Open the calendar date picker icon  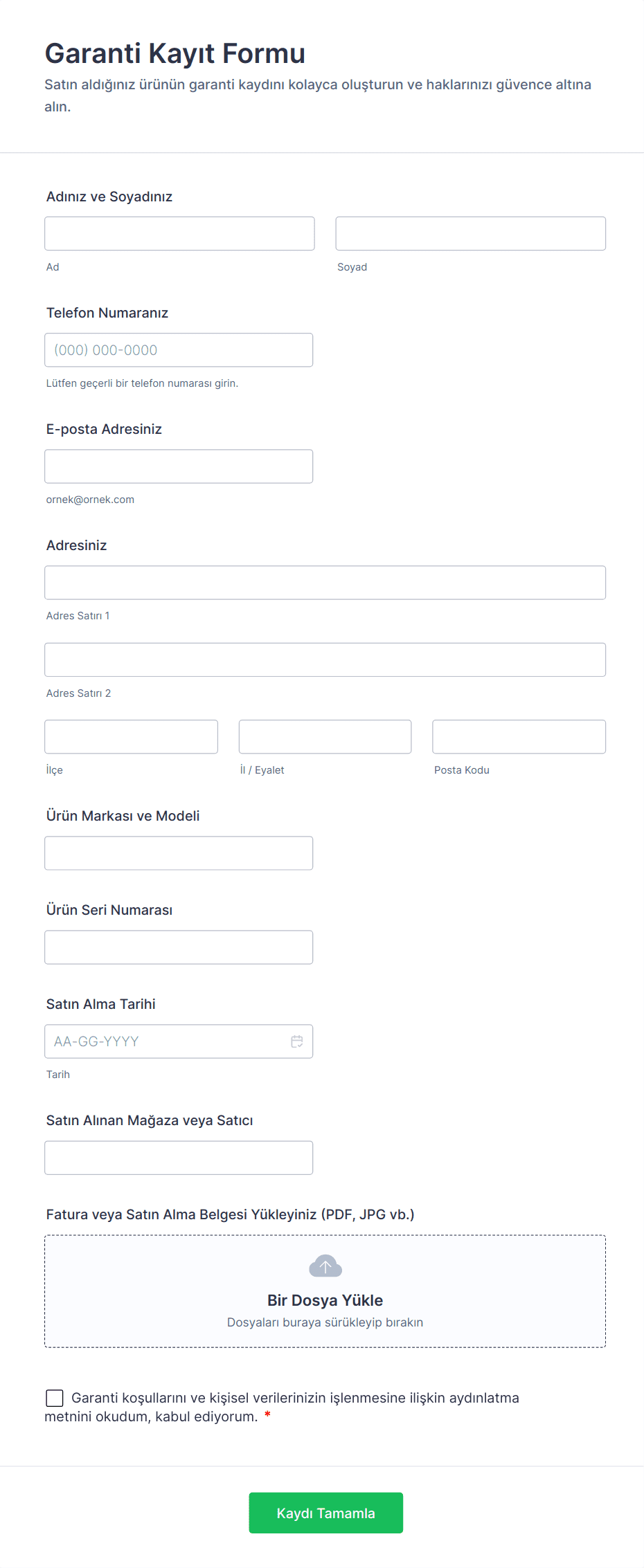tap(297, 1041)
